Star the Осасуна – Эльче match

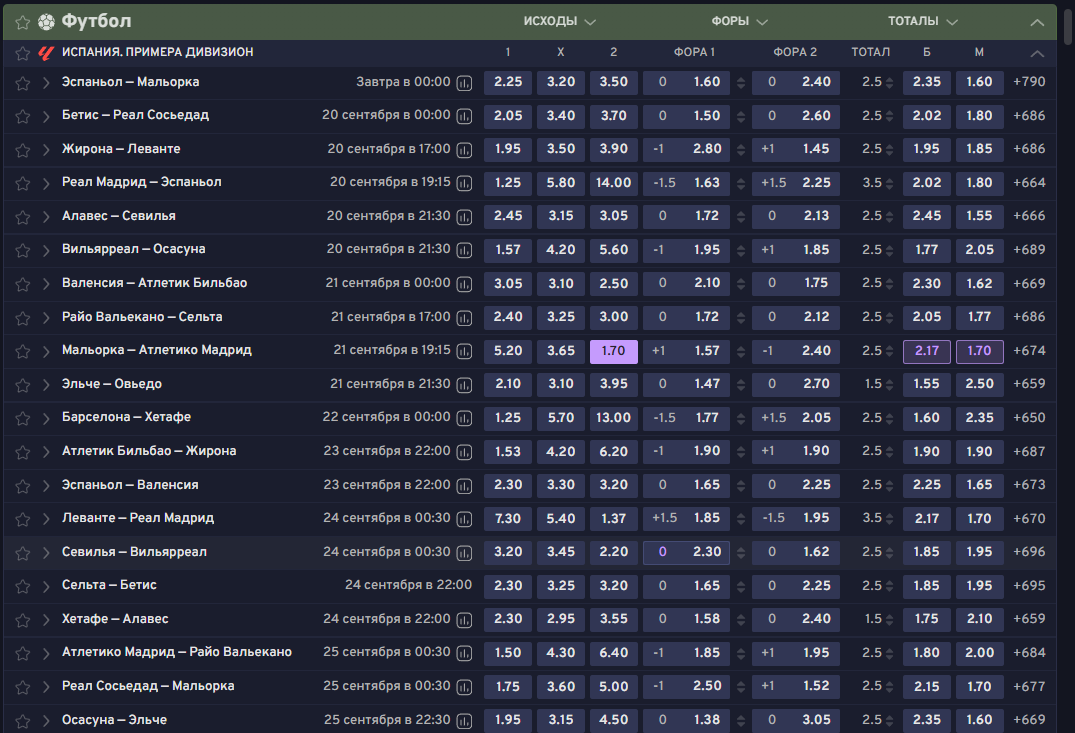pyautogui.click(x=23, y=721)
